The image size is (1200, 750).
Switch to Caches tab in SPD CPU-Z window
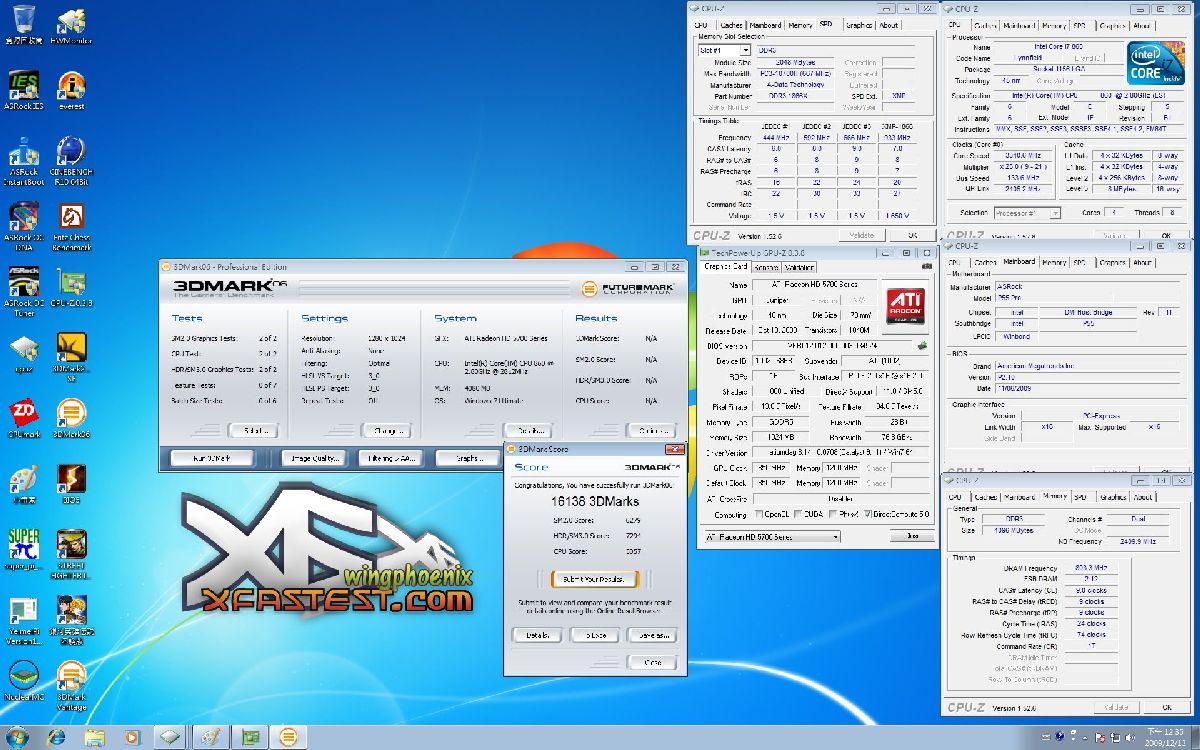click(731, 25)
